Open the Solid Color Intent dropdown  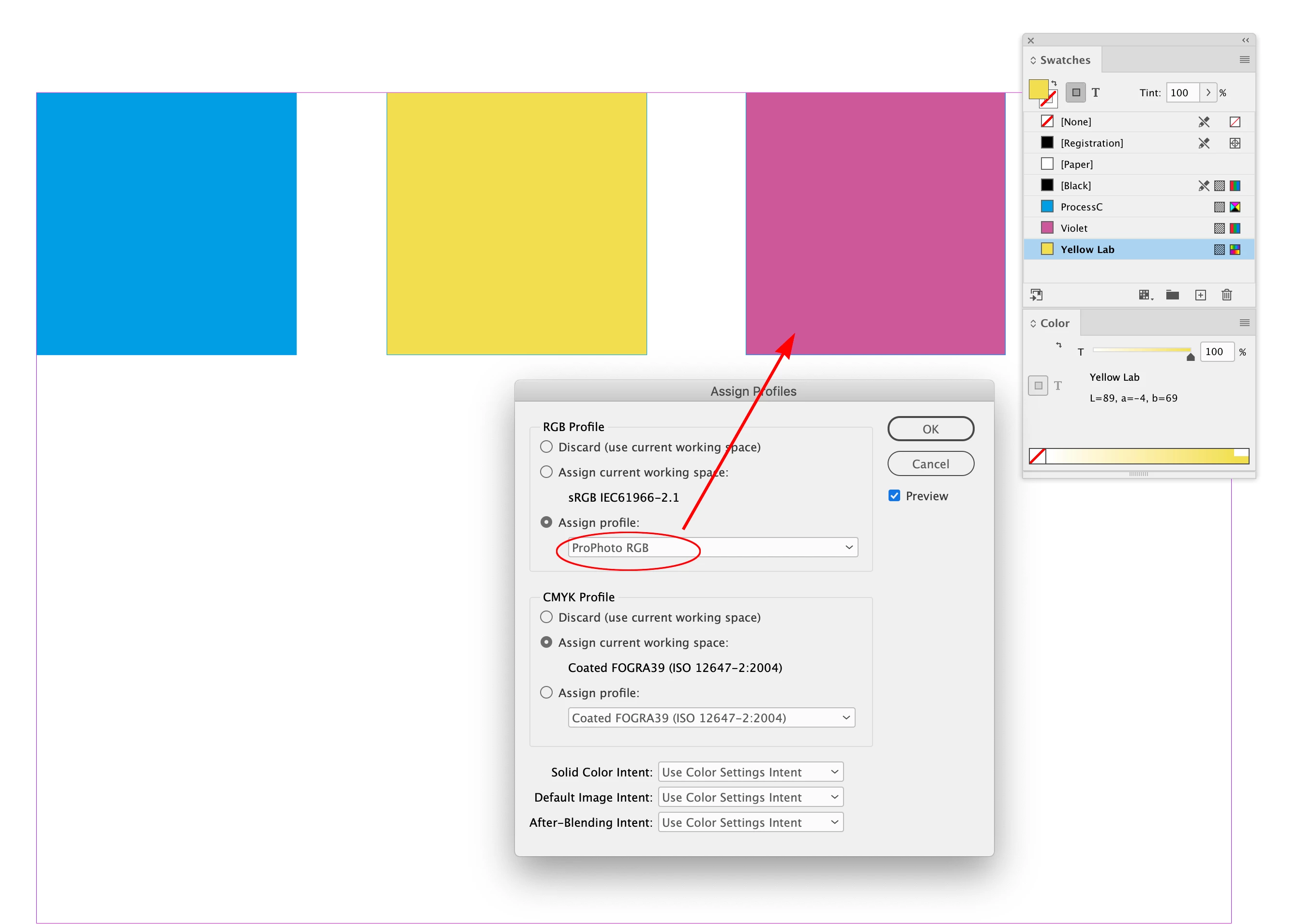pos(750,772)
